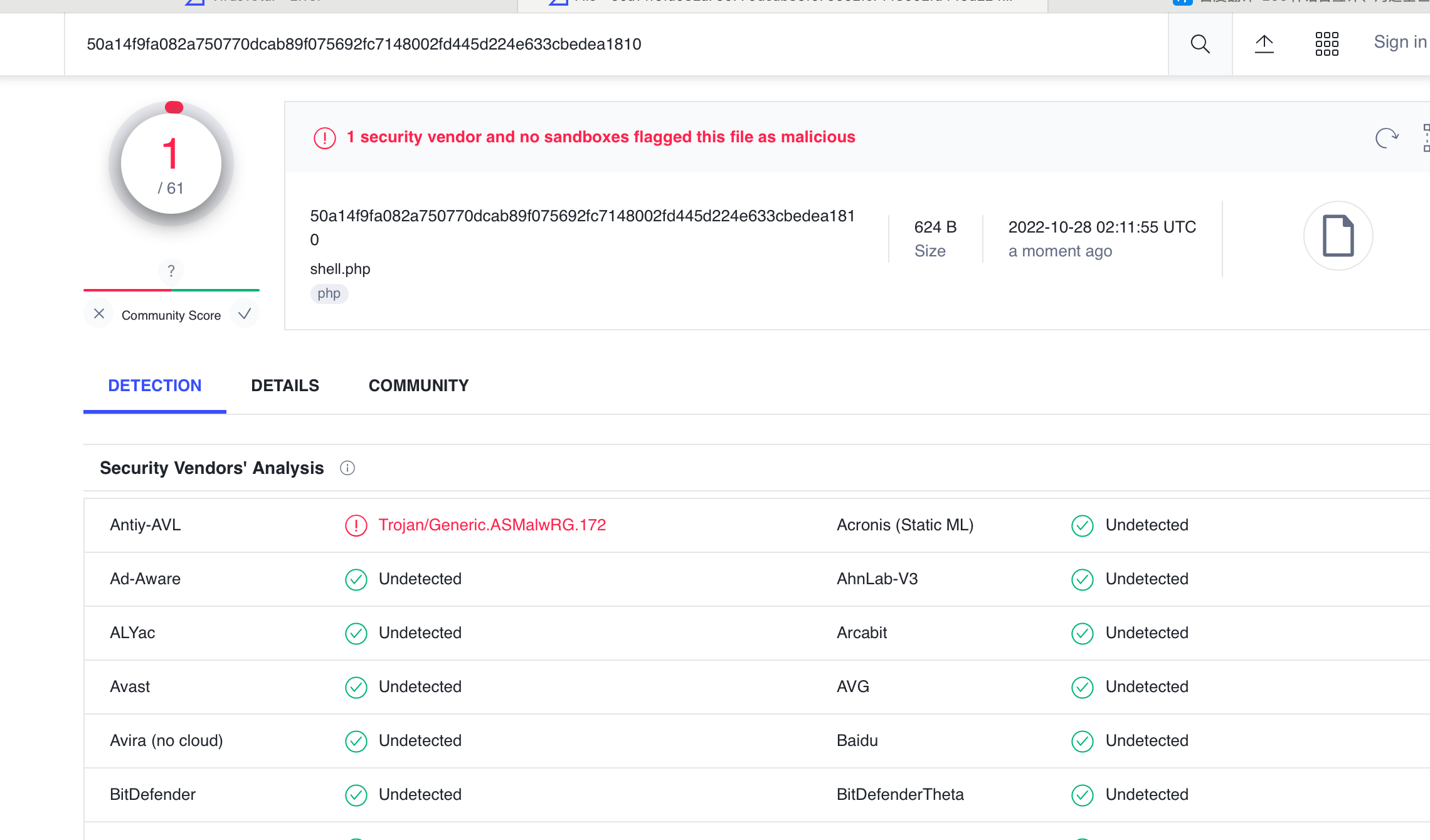Click the php tag label
Viewport: 1430px width, 840px height.
[x=329, y=293]
